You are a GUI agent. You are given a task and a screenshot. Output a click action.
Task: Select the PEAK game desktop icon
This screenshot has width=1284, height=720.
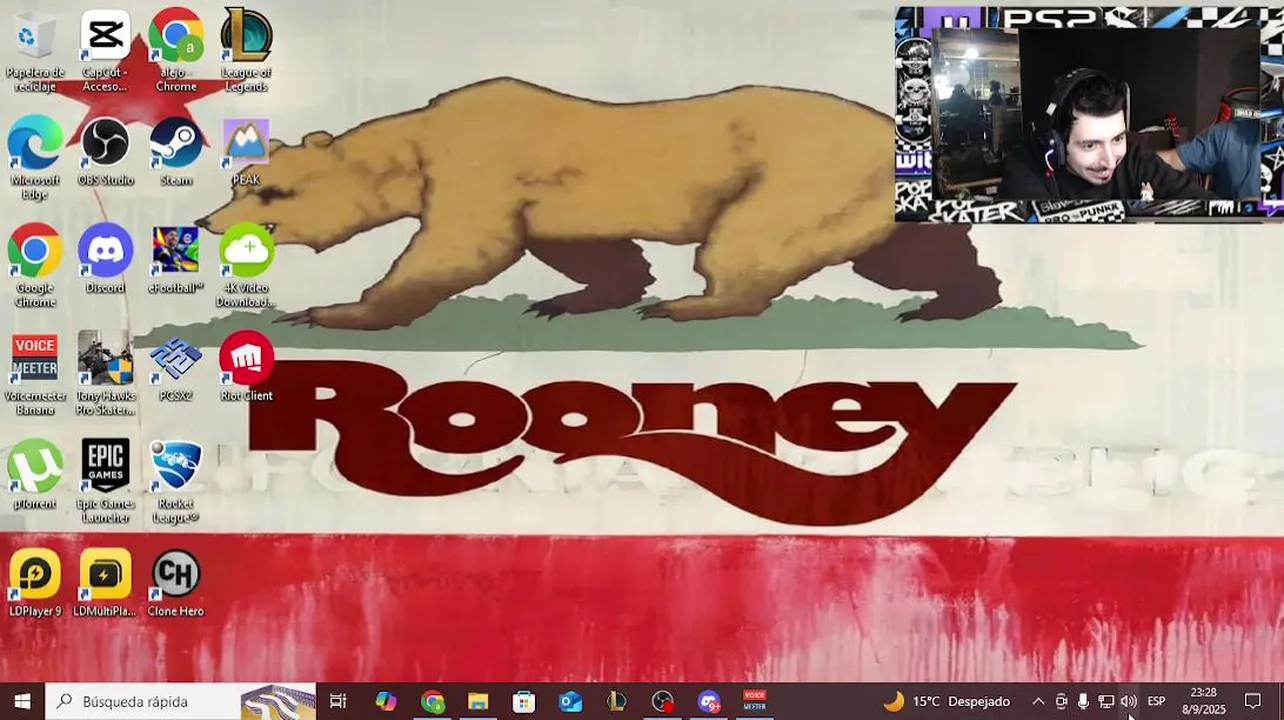(x=246, y=153)
